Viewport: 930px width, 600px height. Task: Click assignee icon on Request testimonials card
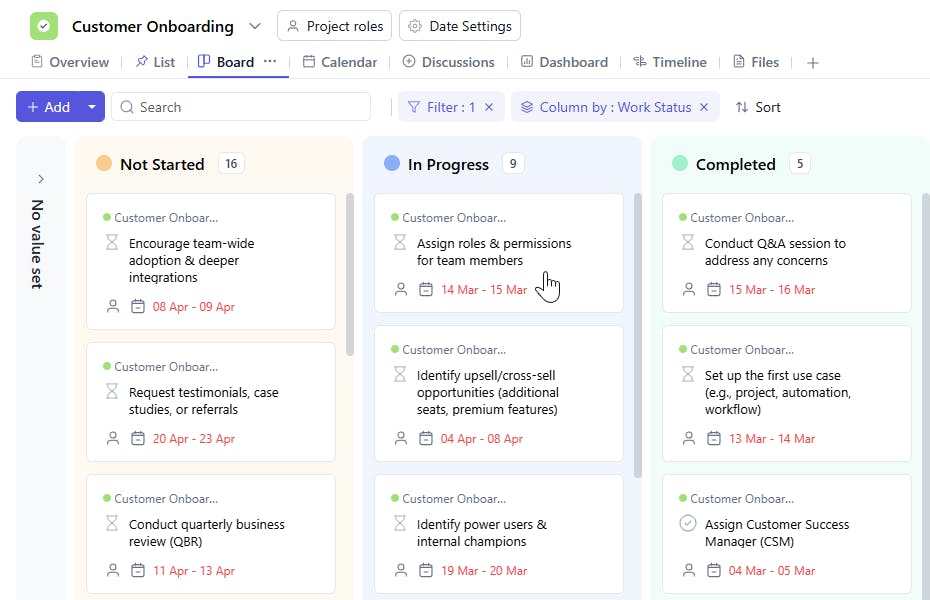(113, 438)
